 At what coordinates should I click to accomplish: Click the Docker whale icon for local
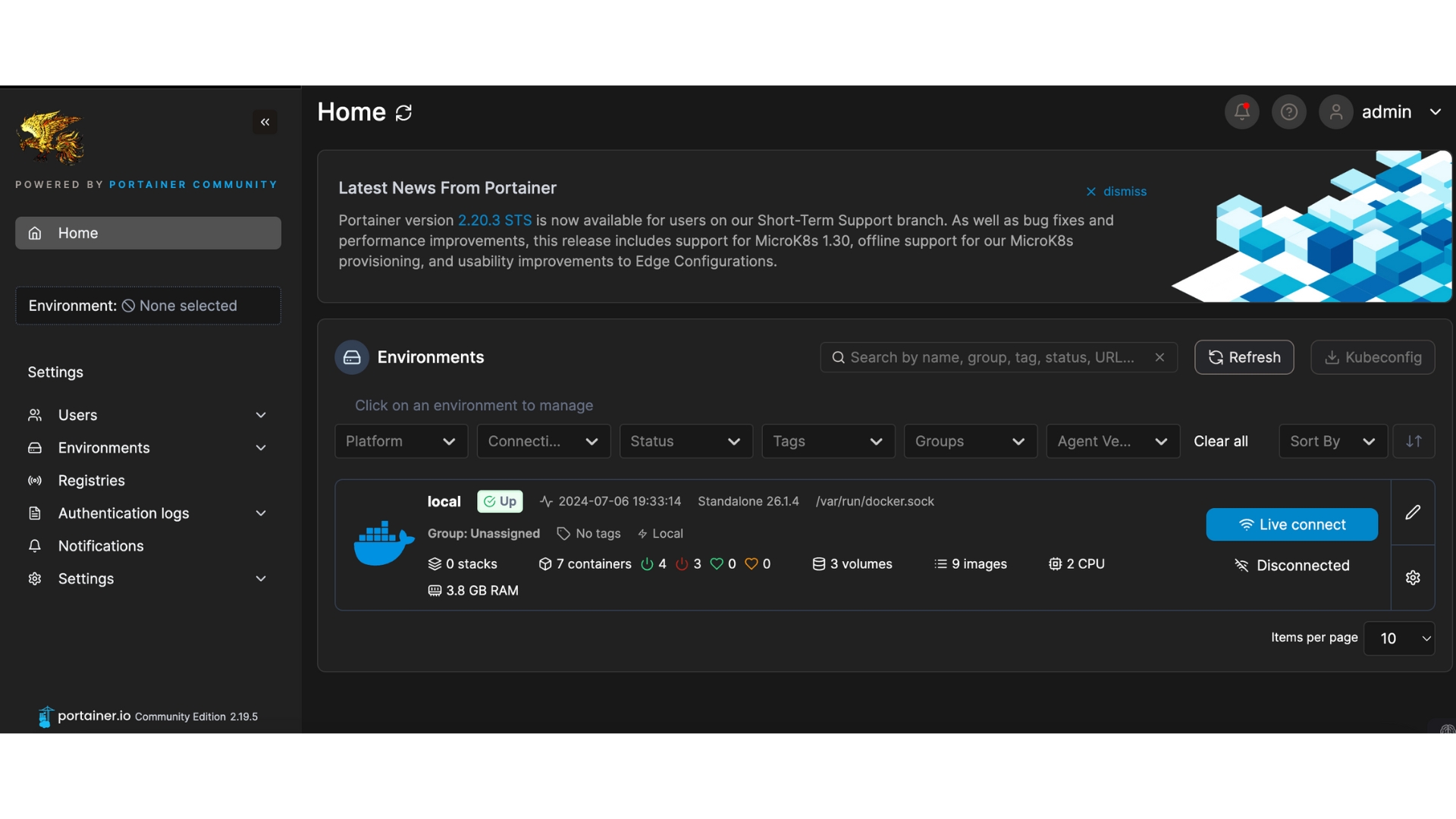pyautogui.click(x=384, y=544)
